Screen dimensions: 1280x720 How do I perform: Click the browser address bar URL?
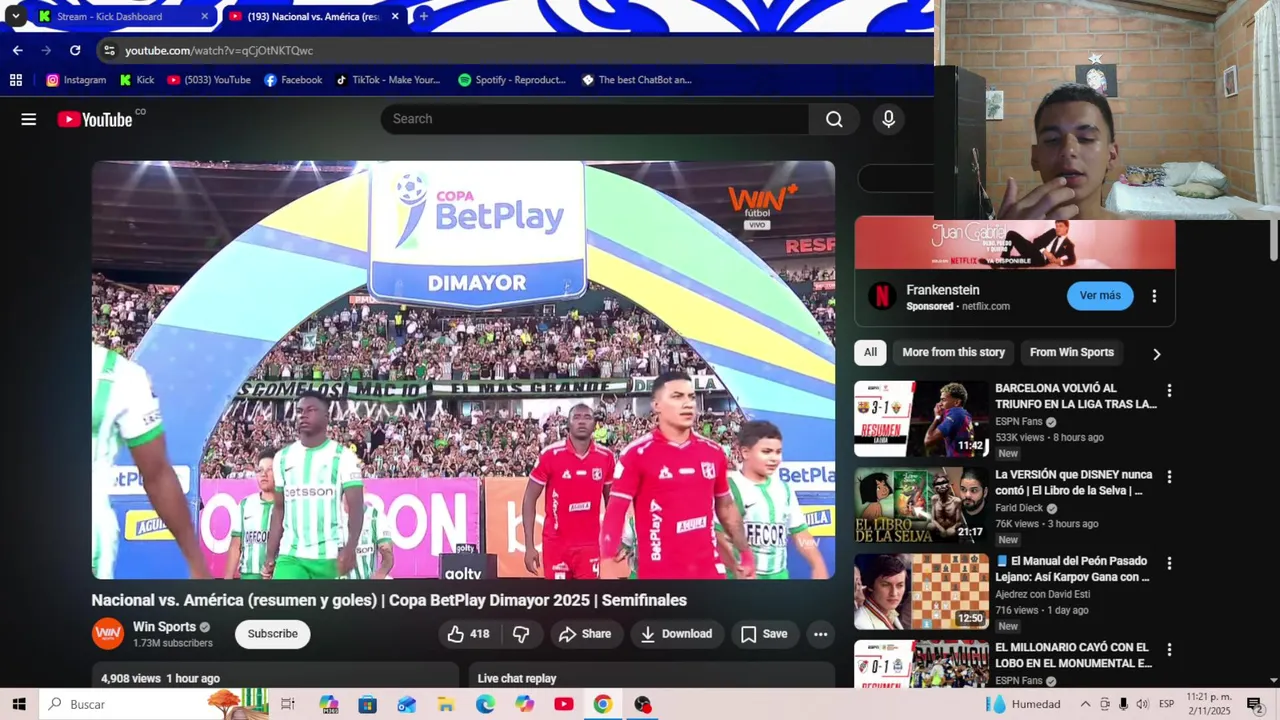(x=219, y=50)
